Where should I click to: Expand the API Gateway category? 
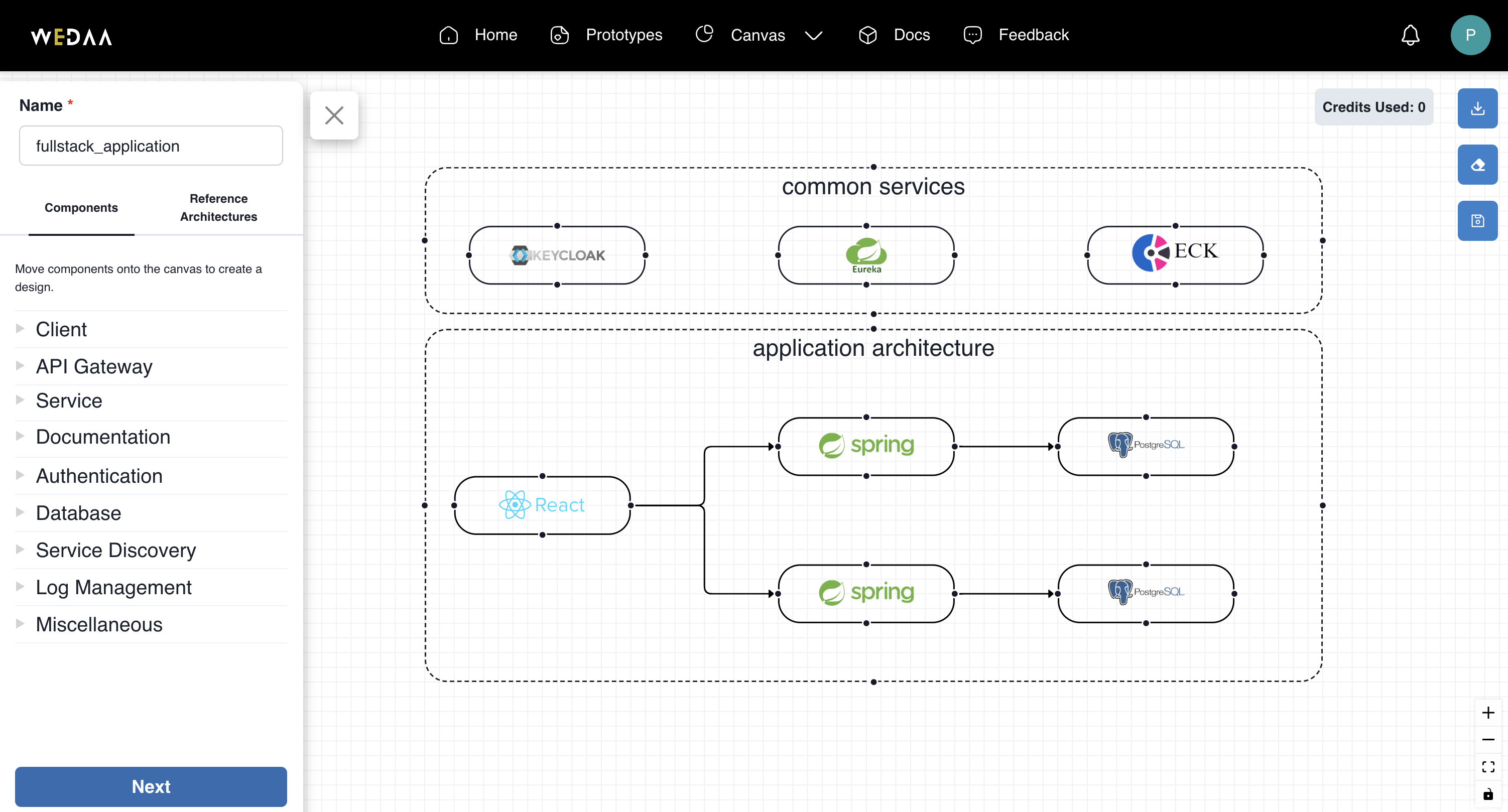(151, 366)
